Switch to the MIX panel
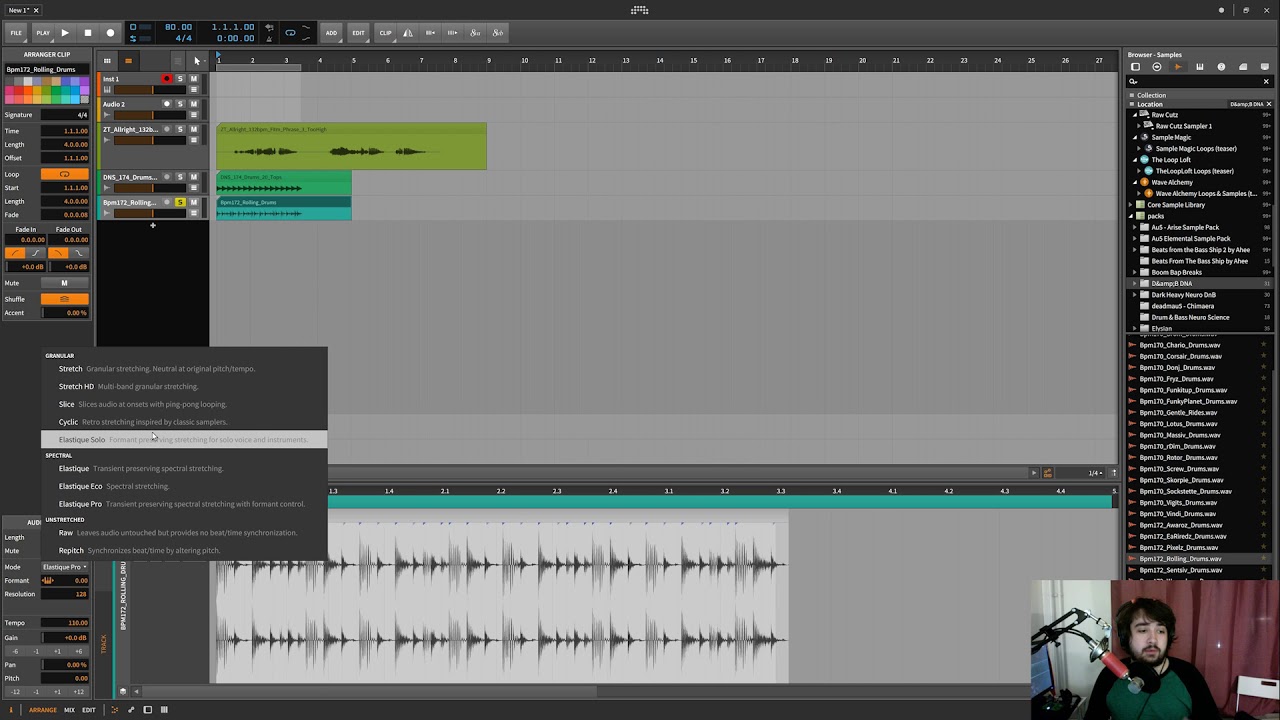The image size is (1280, 720). [69, 710]
